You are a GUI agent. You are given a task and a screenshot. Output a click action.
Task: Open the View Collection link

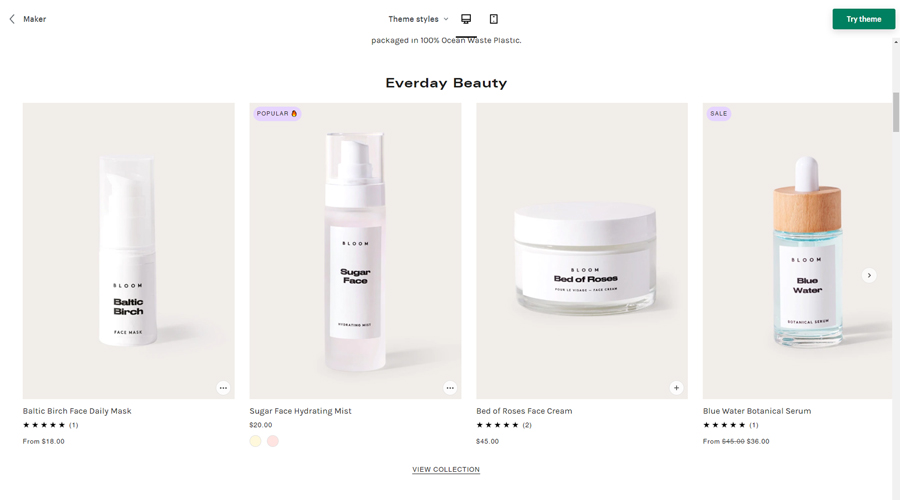446,470
